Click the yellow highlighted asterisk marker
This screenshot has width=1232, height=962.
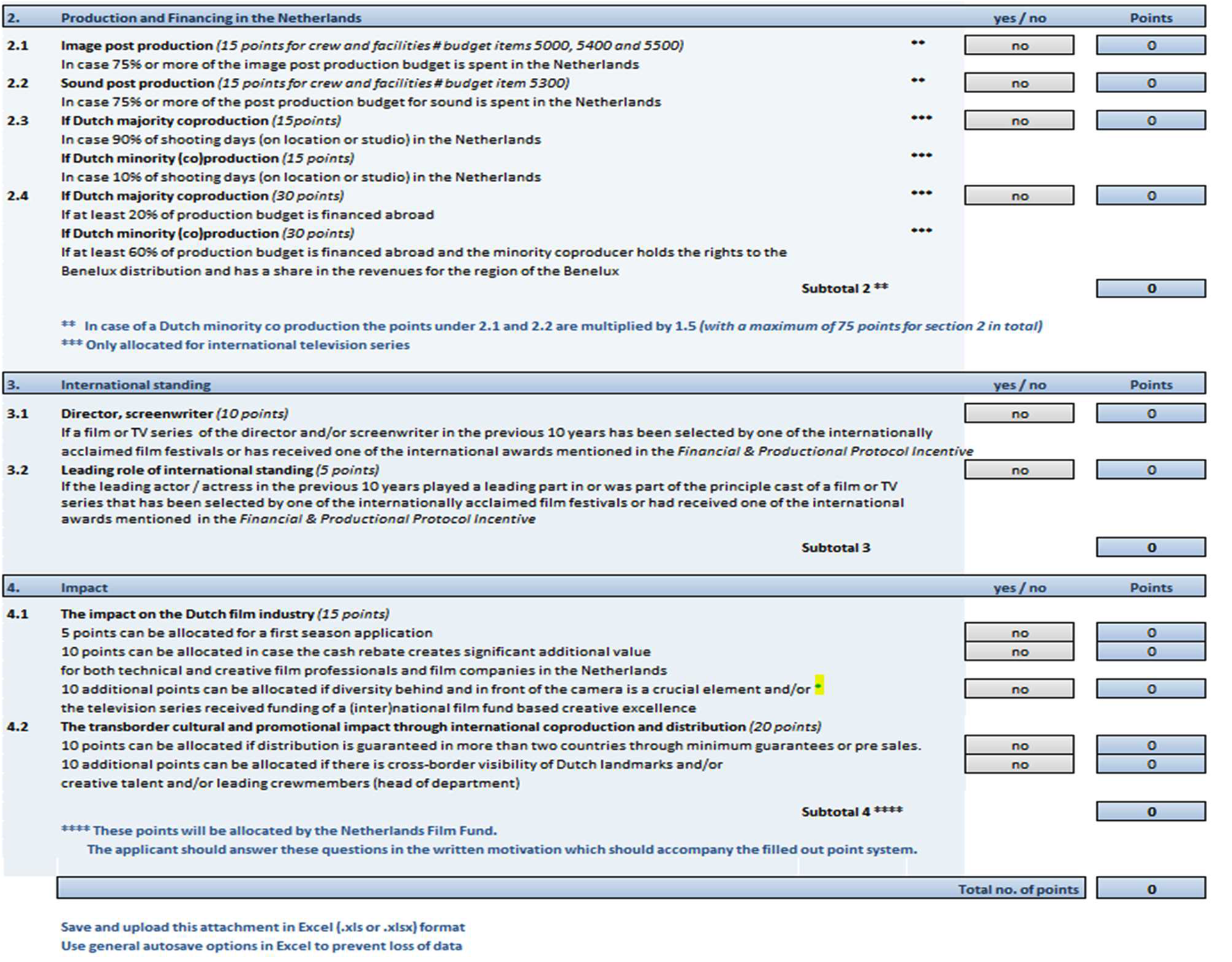(819, 685)
